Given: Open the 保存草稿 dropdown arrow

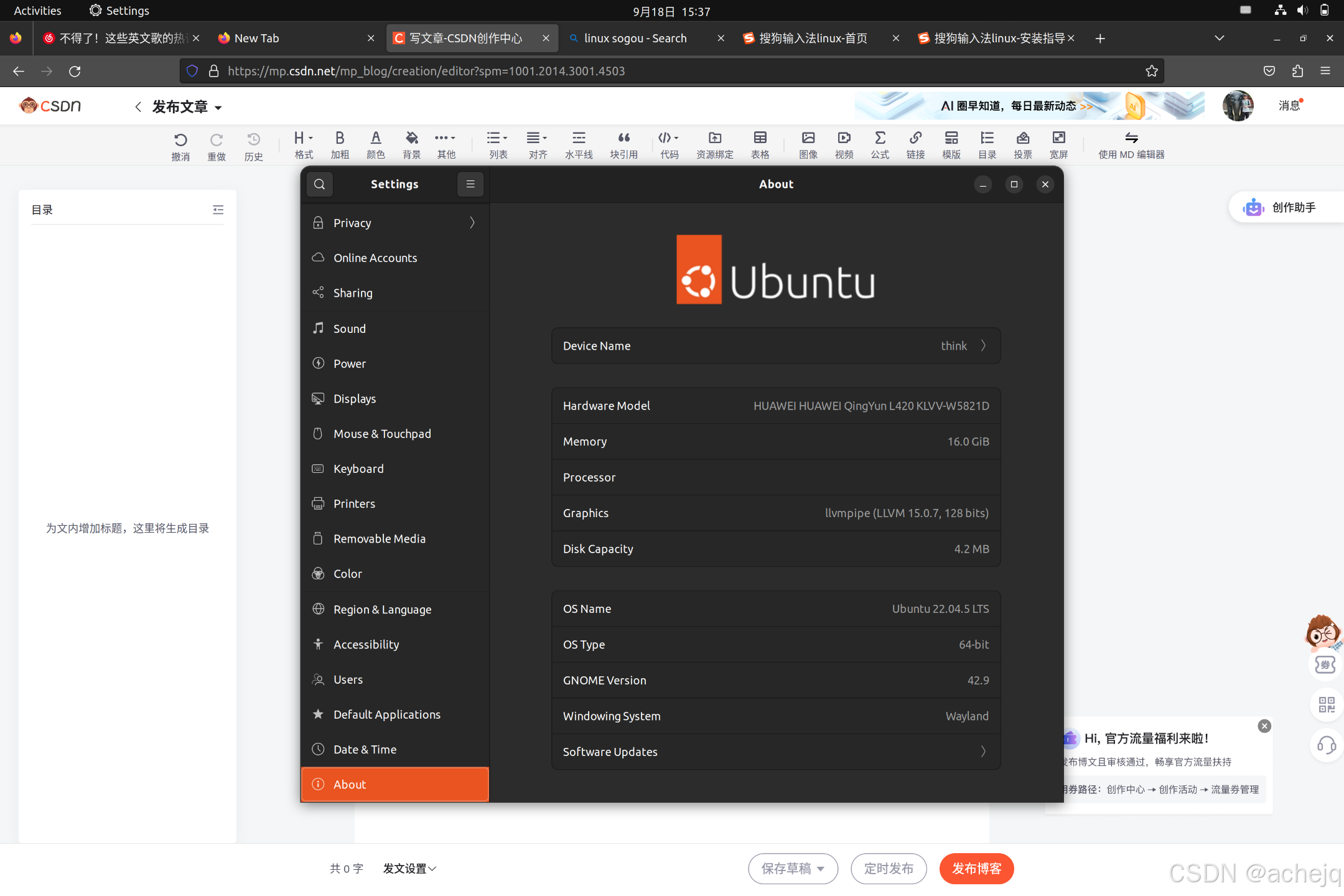Looking at the screenshot, I should click(821, 869).
